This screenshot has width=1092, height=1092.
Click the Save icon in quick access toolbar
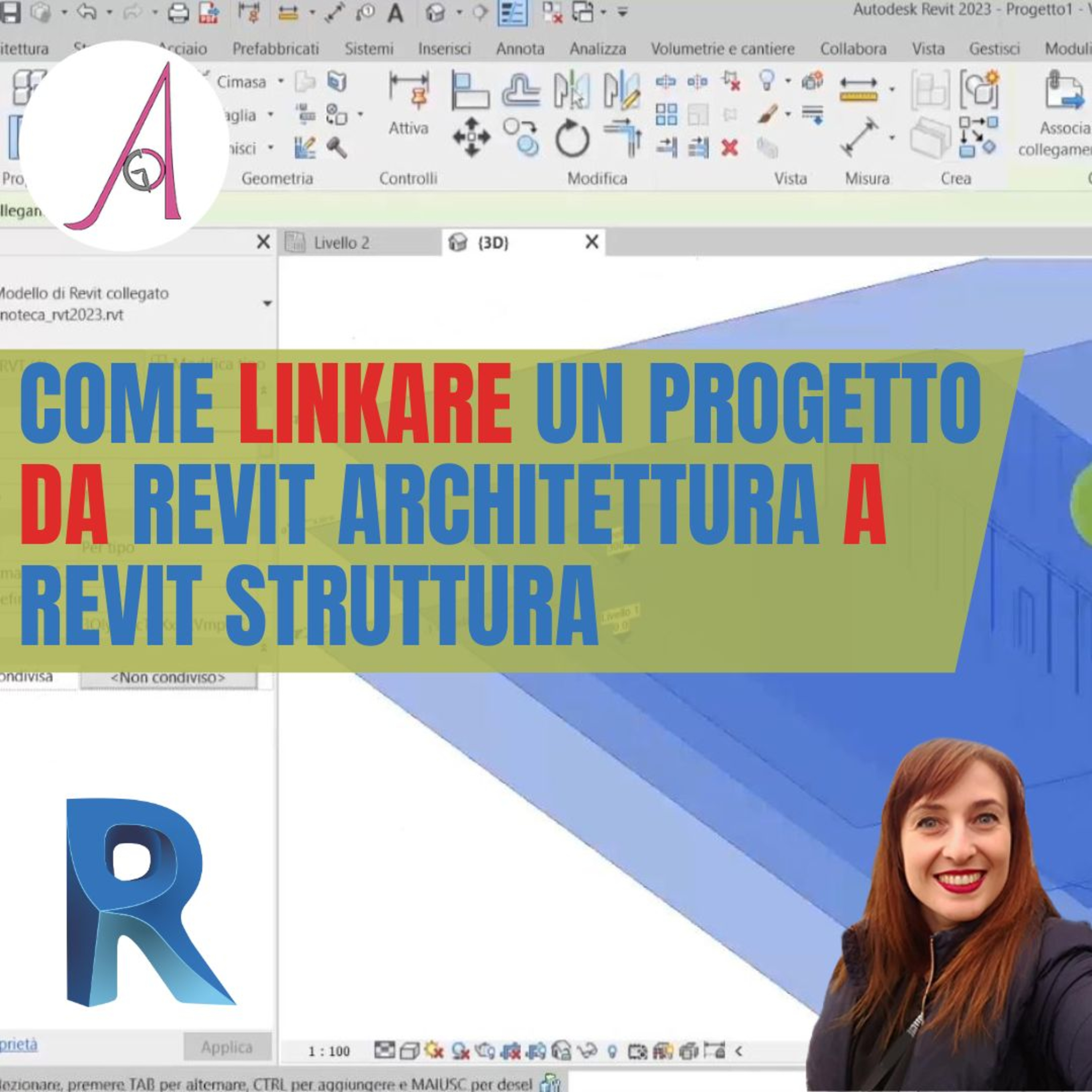tap(10, 12)
